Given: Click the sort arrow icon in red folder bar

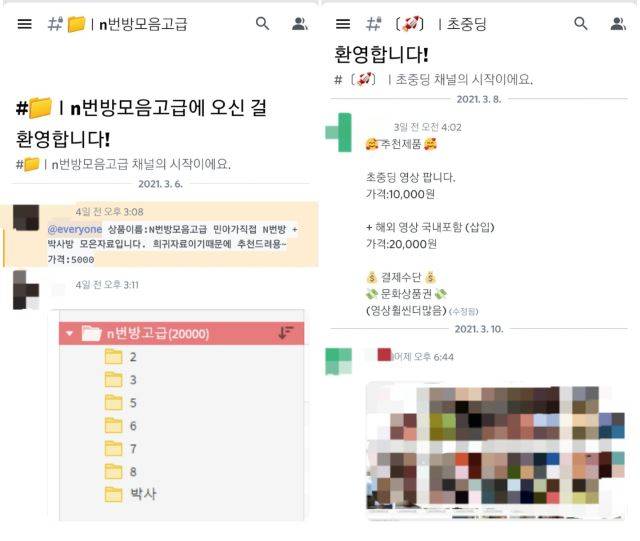Looking at the screenshot, I should click(x=286, y=332).
